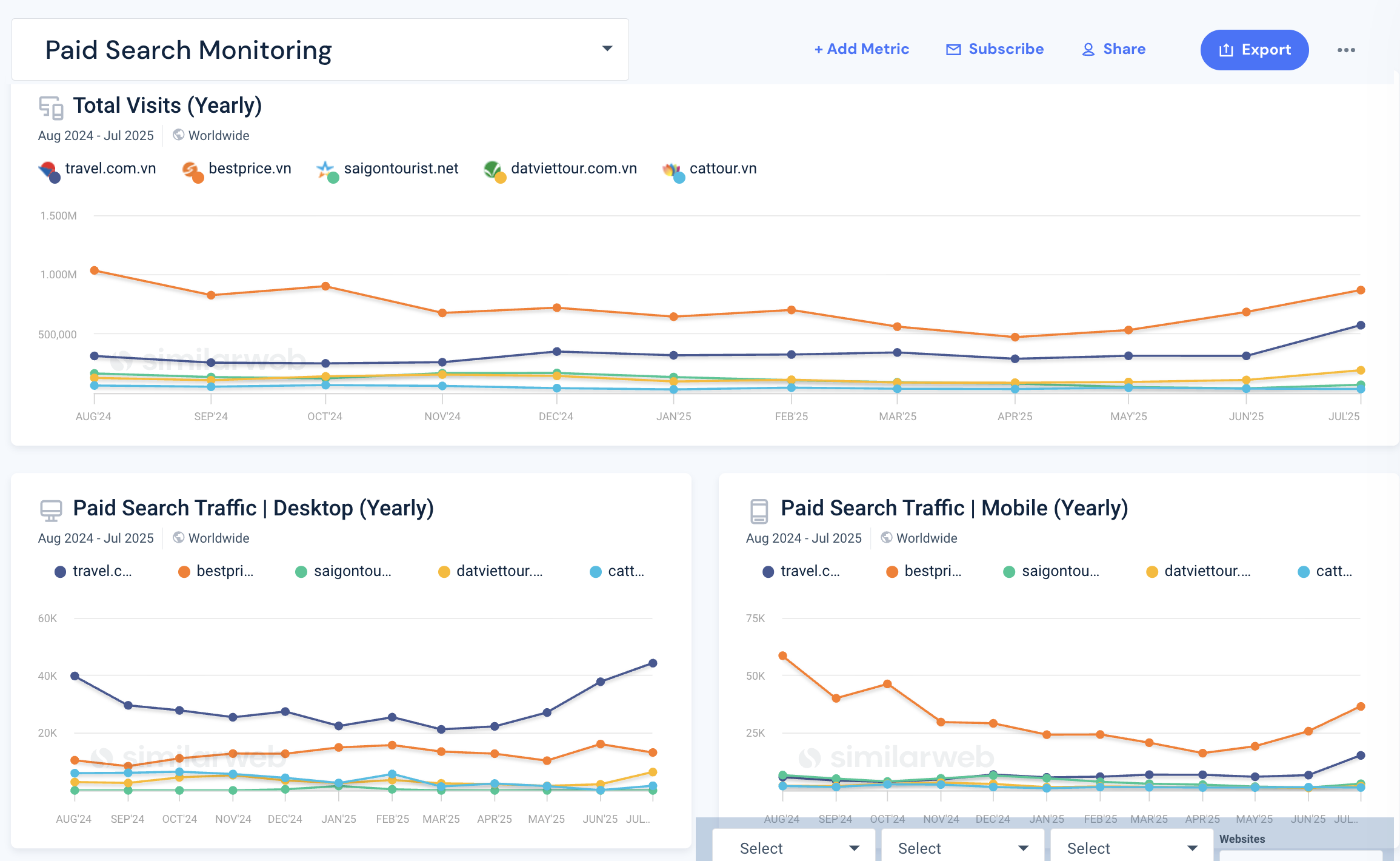Click travel.com.vn JUL'25 point in Total Visits chart

point(1361,326)
